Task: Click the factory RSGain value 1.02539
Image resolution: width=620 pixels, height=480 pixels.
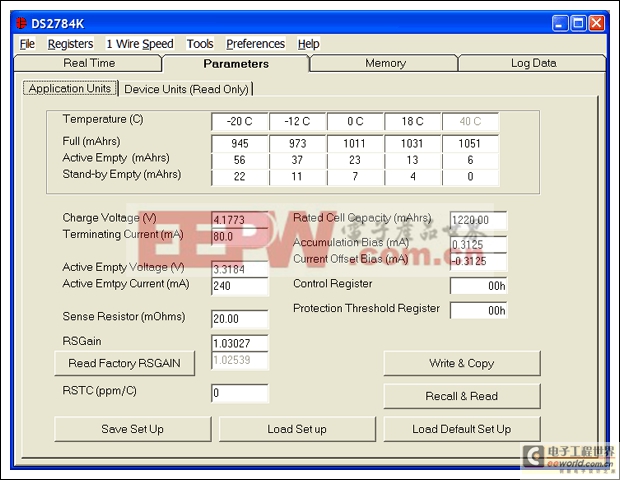Action: point(240,360)
